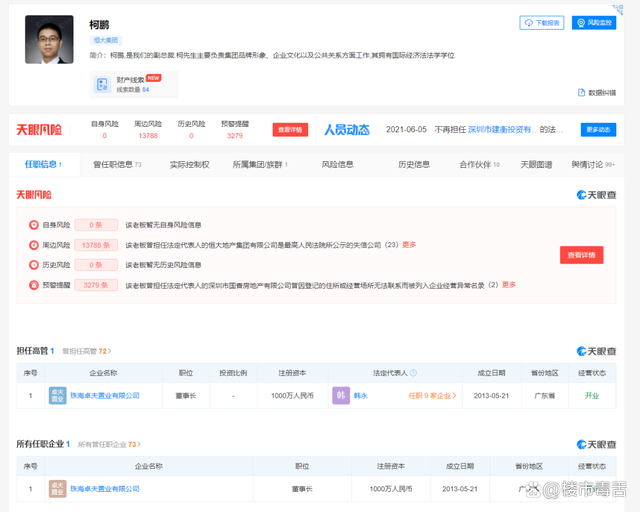Click the 韩 avatar icon

pos(341,395)
